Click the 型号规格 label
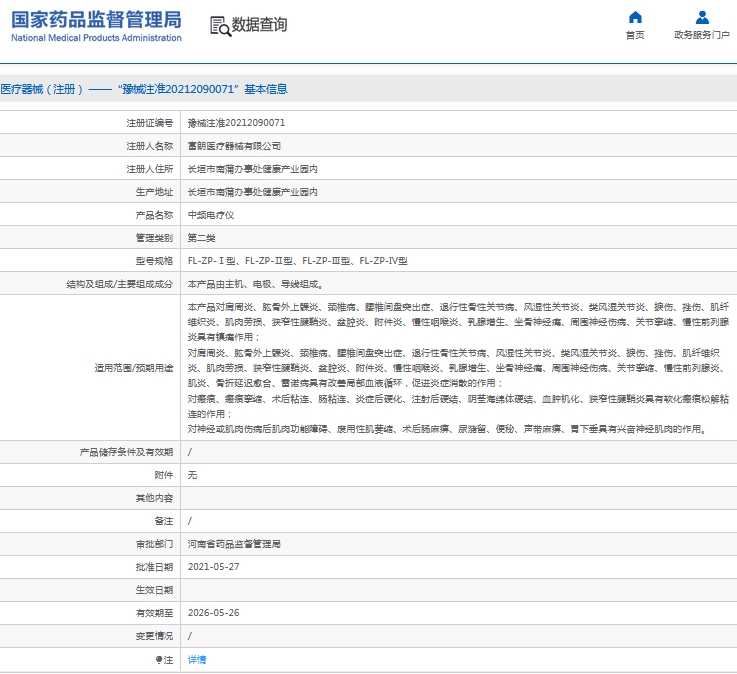This screenshot has height=674, width=737. 154,261
